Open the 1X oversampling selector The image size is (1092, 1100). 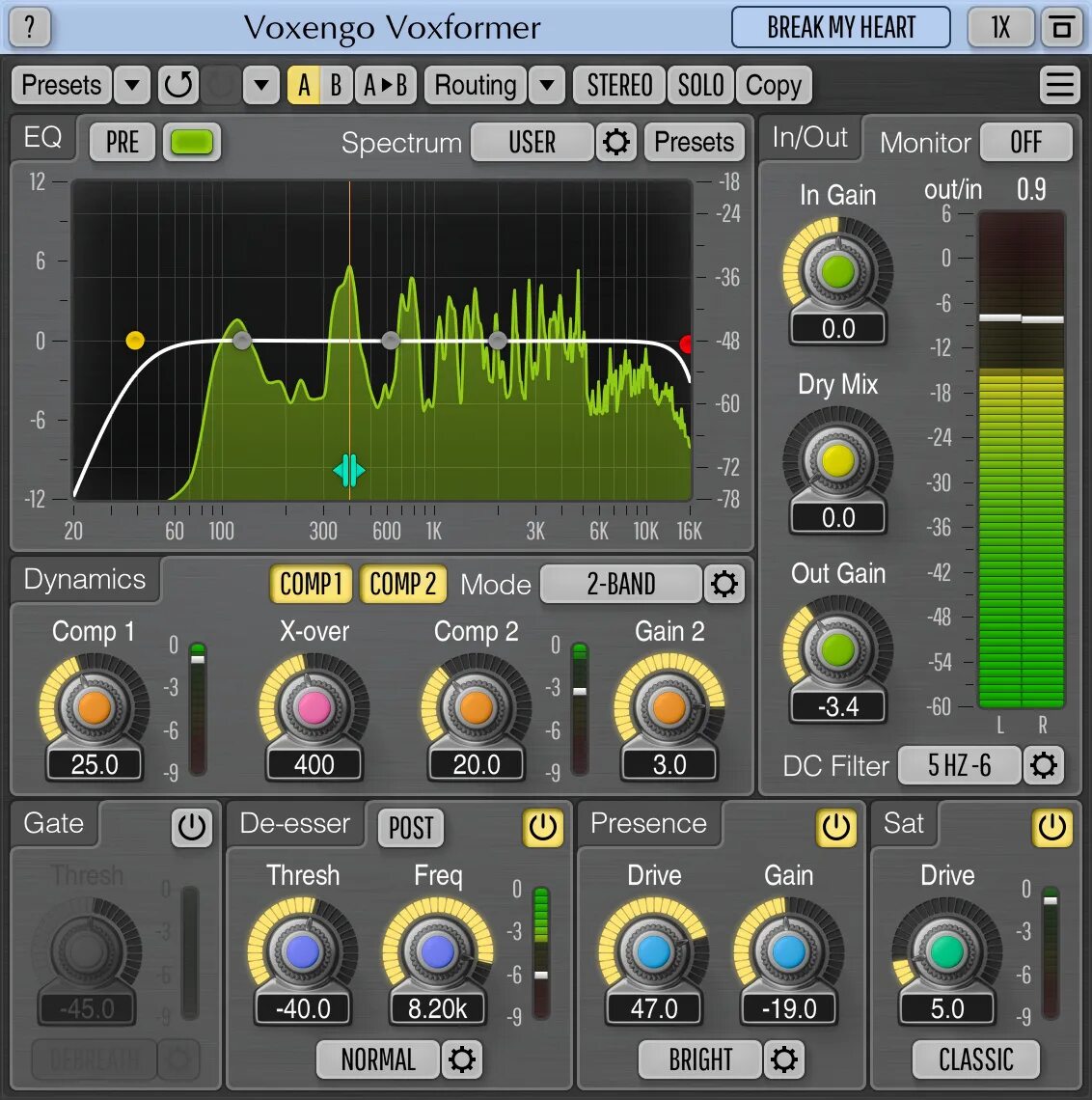pyautogui.click(x=1000, y=28)
